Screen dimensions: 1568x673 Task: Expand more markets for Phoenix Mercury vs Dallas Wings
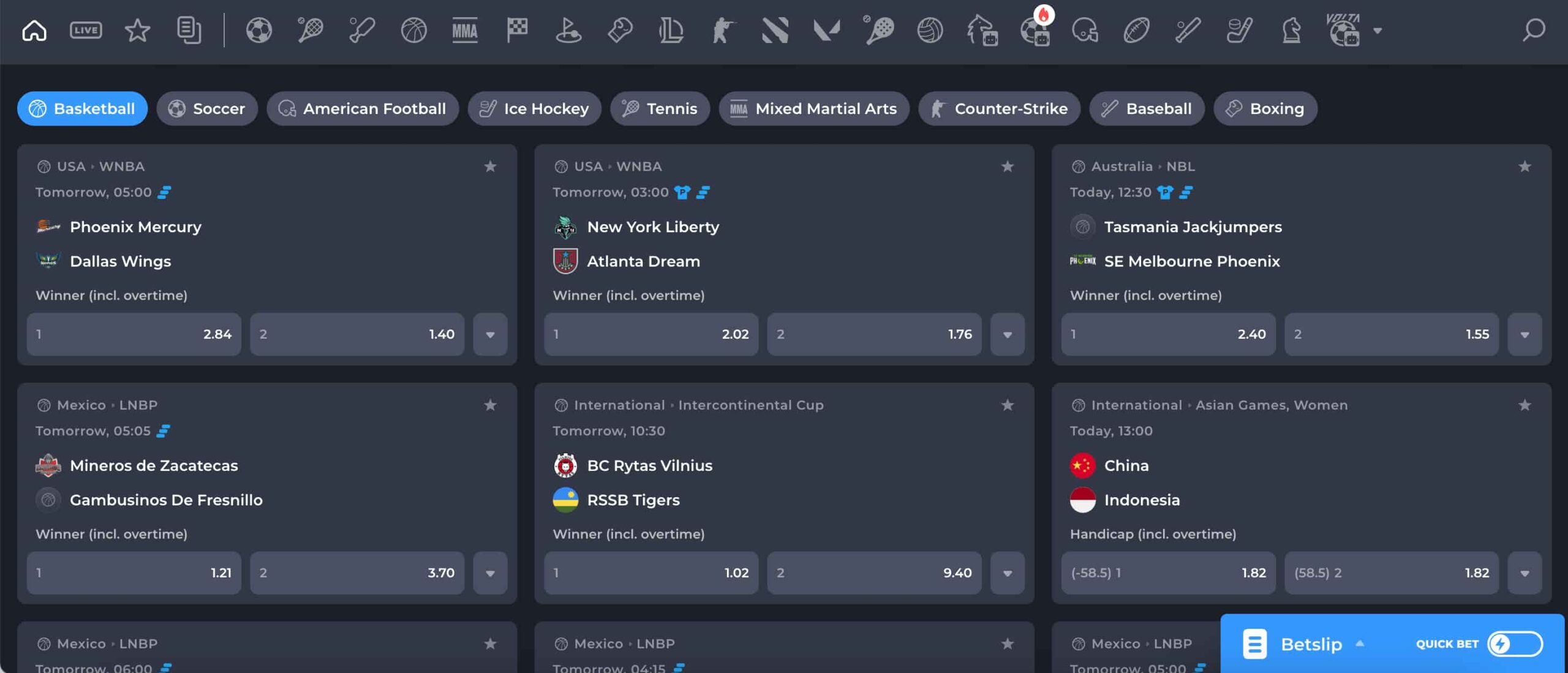click(x=490, y=334)
